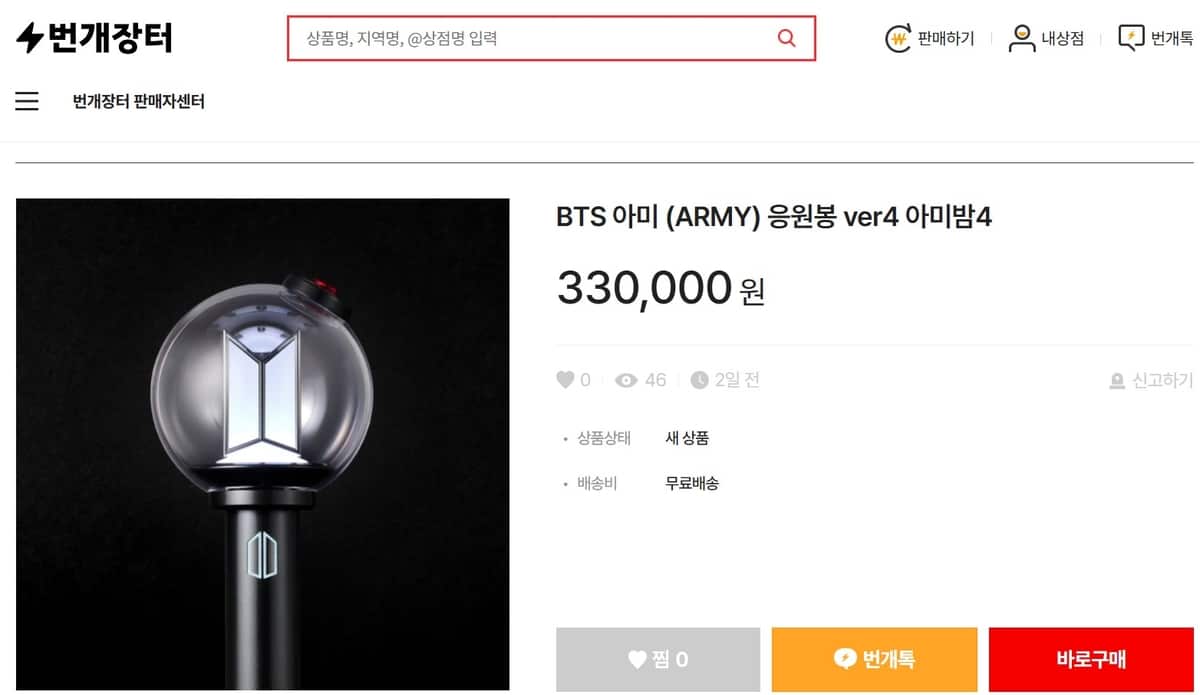Open the hamburger menu
Screen dimensions: 1200x695
pos(26,101)
